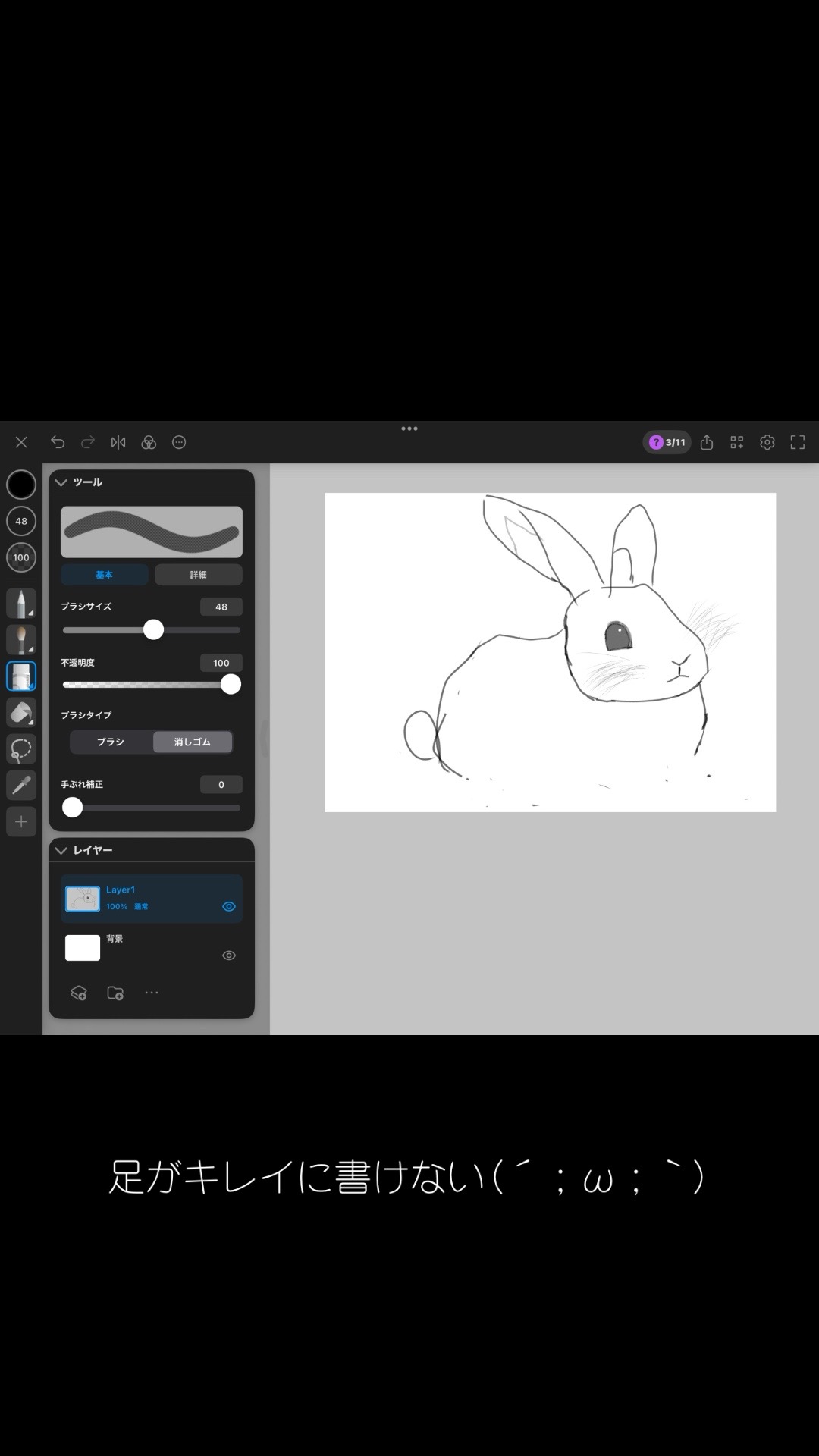The width and height of the screenshot is (819, 1456).
Task: Click the undo arrow icon
Action: point(58,442)
